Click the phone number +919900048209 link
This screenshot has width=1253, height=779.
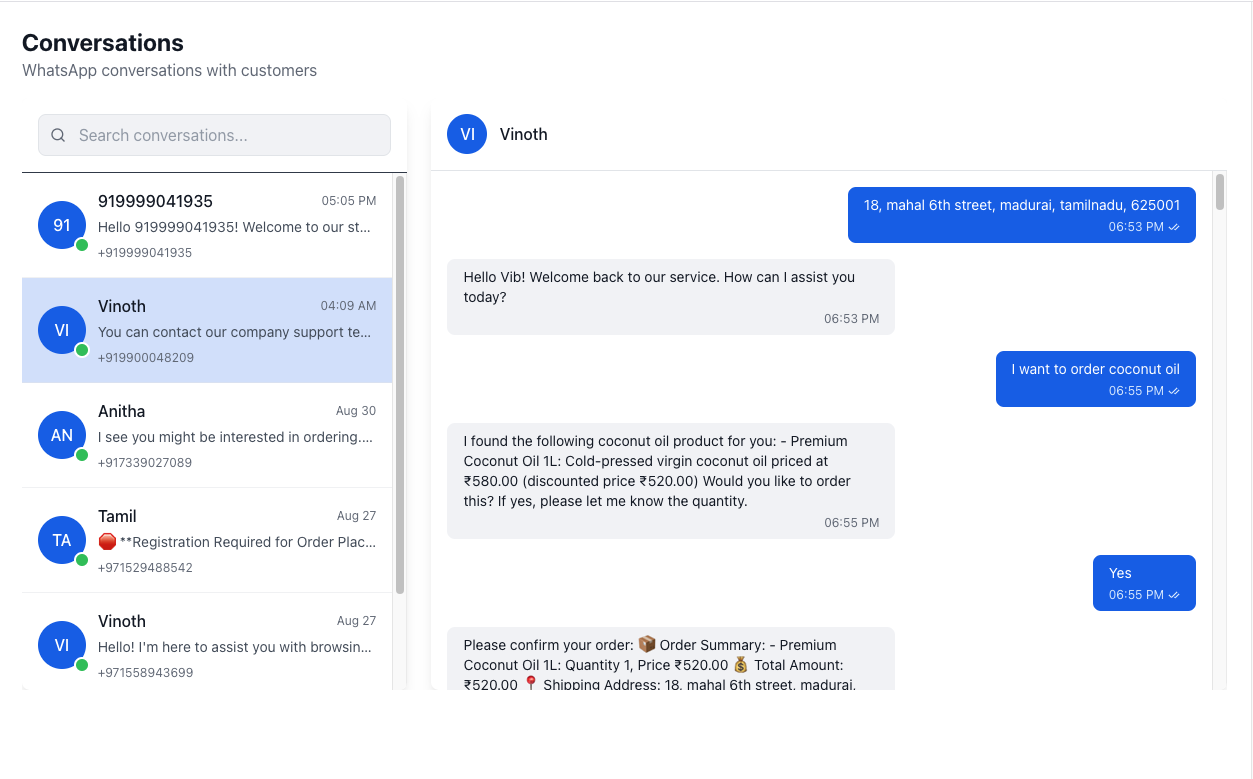tap(144, 357)
